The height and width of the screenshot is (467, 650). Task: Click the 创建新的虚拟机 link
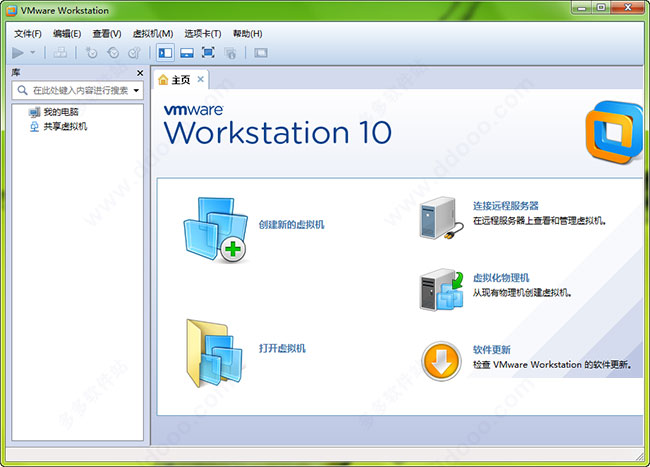(x=291, y=225)
